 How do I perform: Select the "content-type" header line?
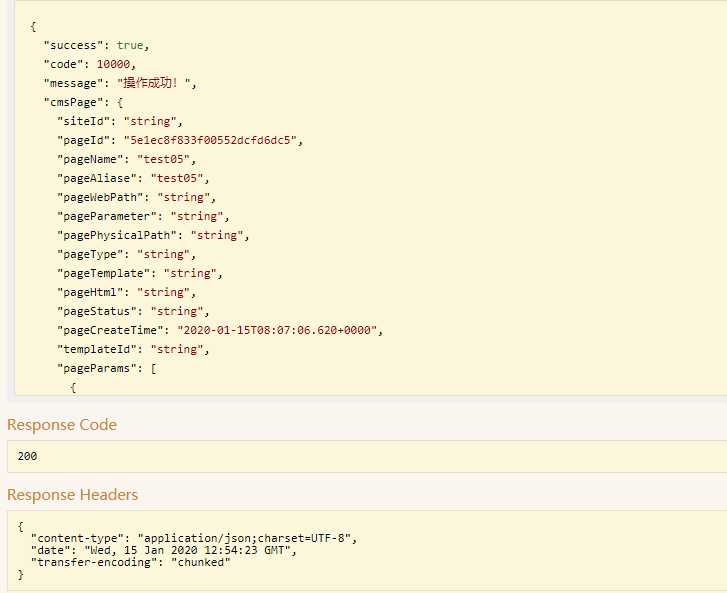pos(194,538)
